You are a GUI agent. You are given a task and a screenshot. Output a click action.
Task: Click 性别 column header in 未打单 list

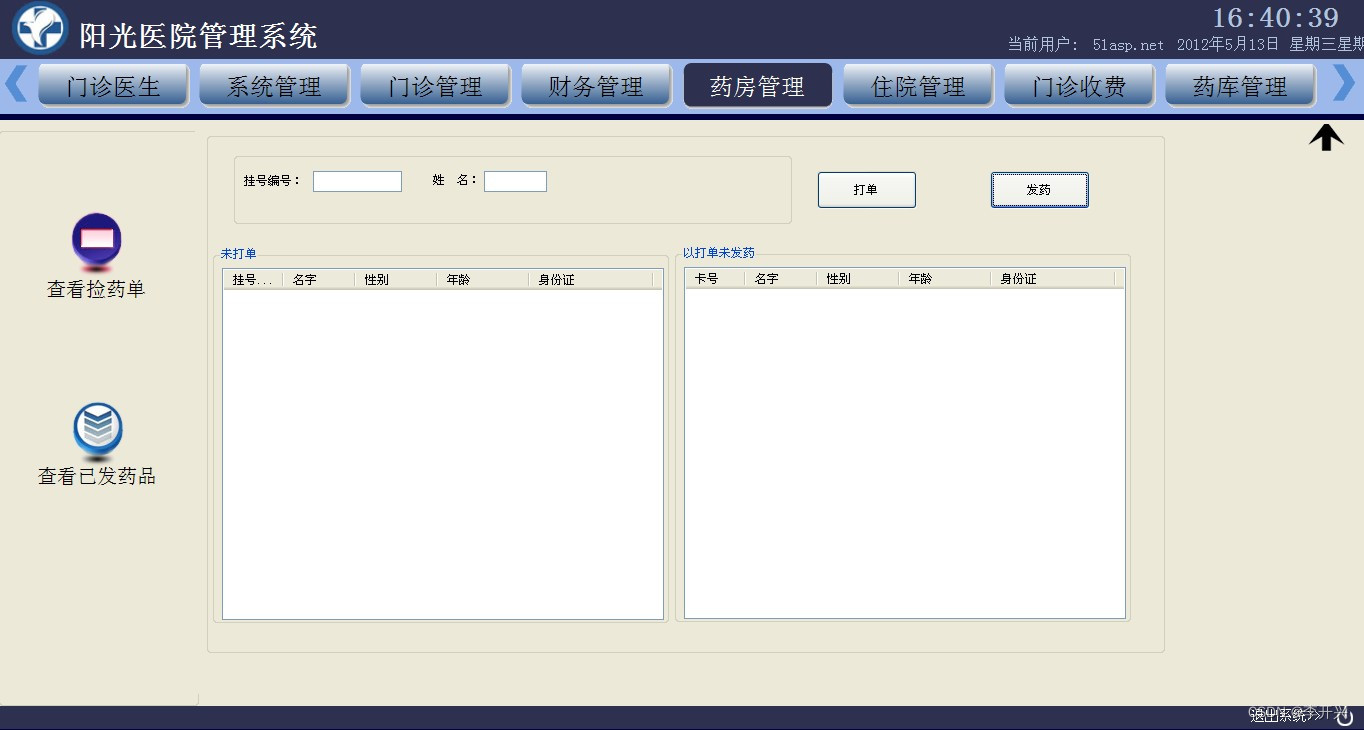pyautogui.click(x=395, y=280)
